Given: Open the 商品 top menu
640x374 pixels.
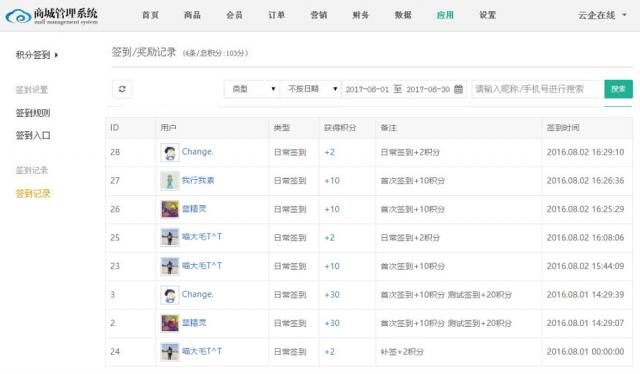Looking at the screenshot, I should coord(192,15).
